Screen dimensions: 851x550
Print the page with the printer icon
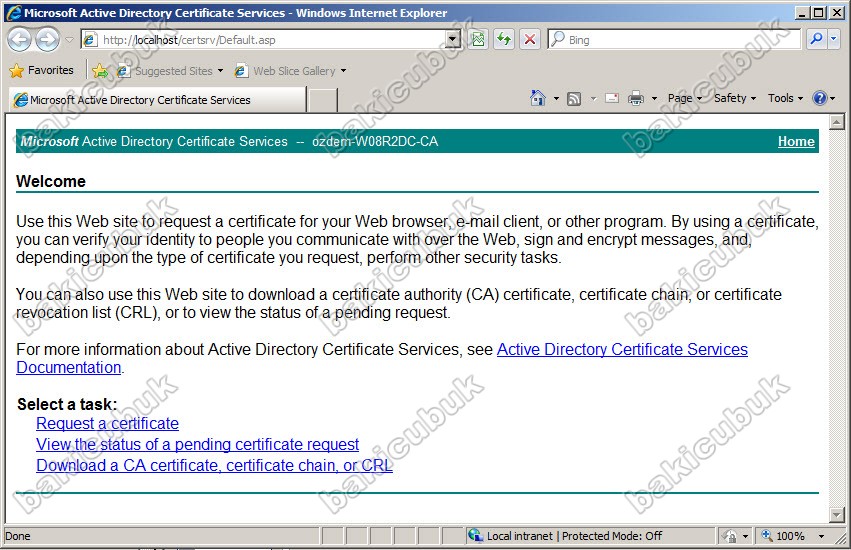coord(636,98)
